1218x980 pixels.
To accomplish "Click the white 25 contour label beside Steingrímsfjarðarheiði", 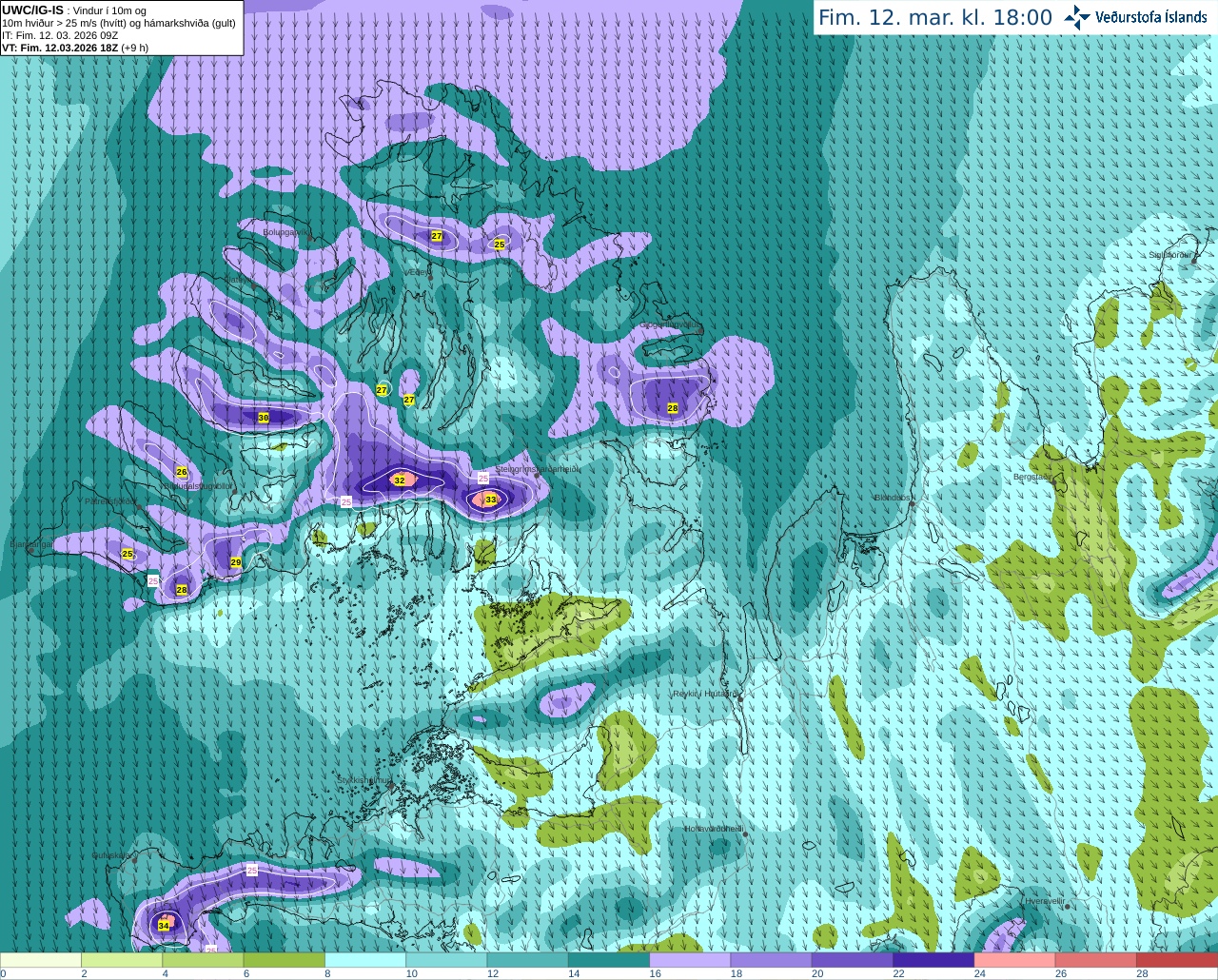I will pos(483,479).
